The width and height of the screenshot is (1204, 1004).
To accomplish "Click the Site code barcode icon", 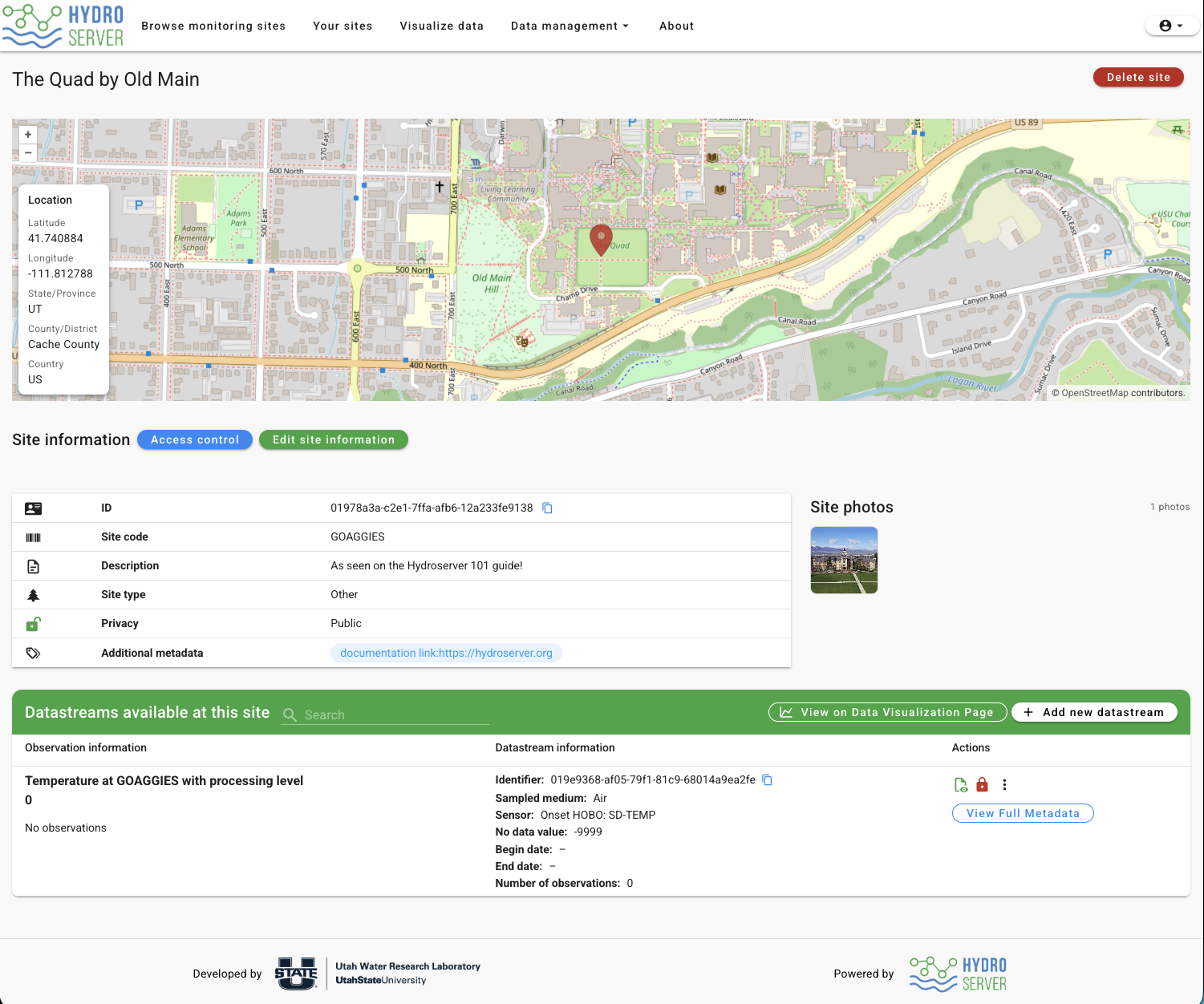I will pyautogui.click(x=33, y=537).
